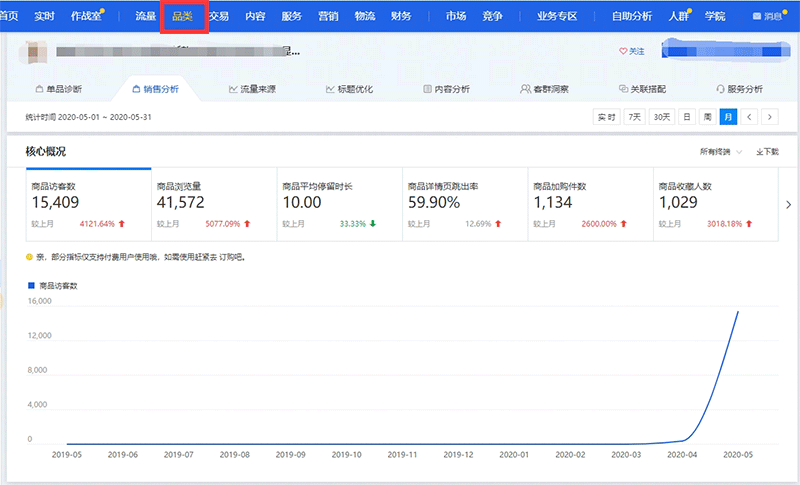
Task: Select the 7天 time range option
Action: click(634, 117)
